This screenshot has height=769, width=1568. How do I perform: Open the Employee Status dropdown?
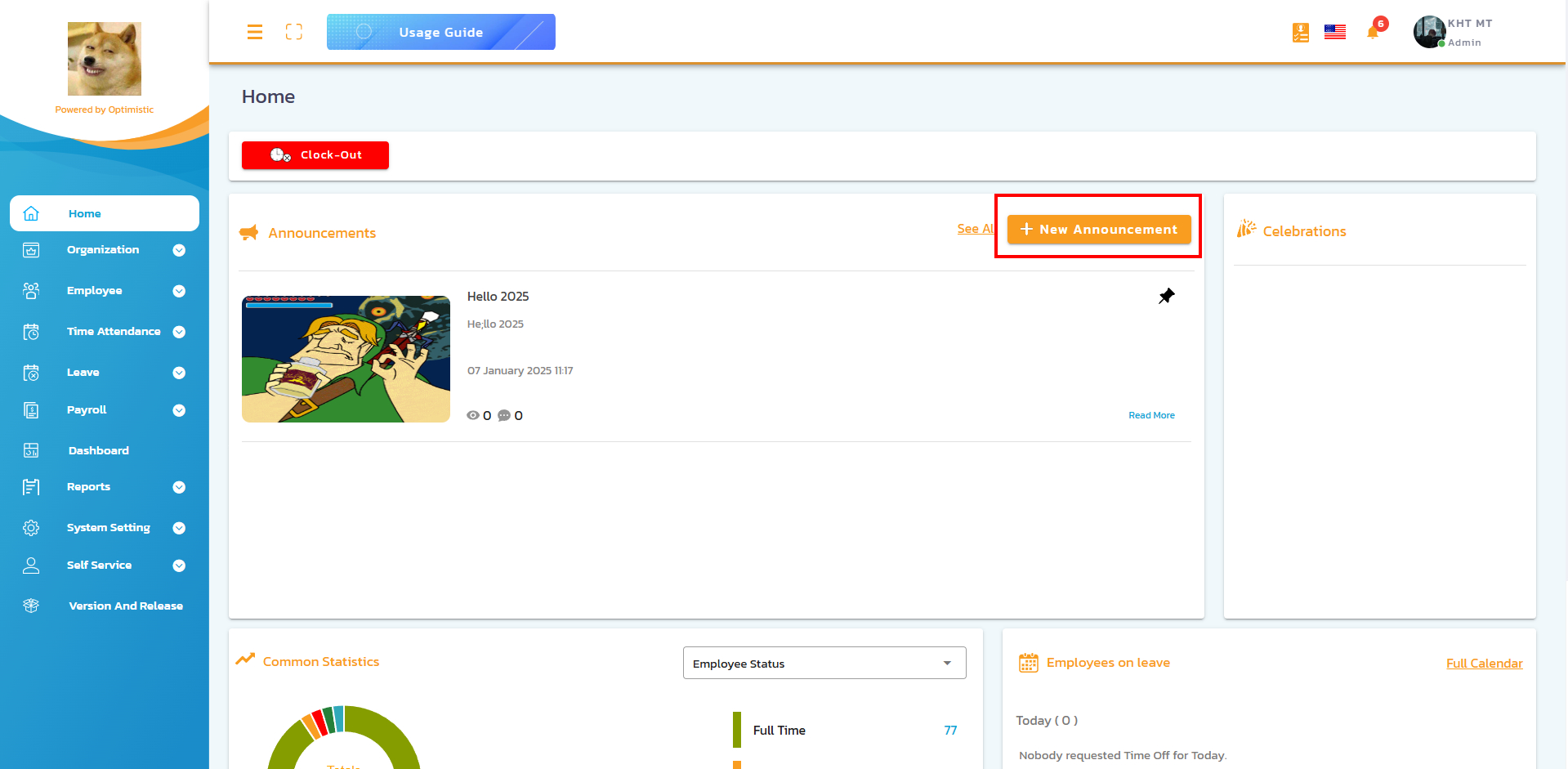824,663
